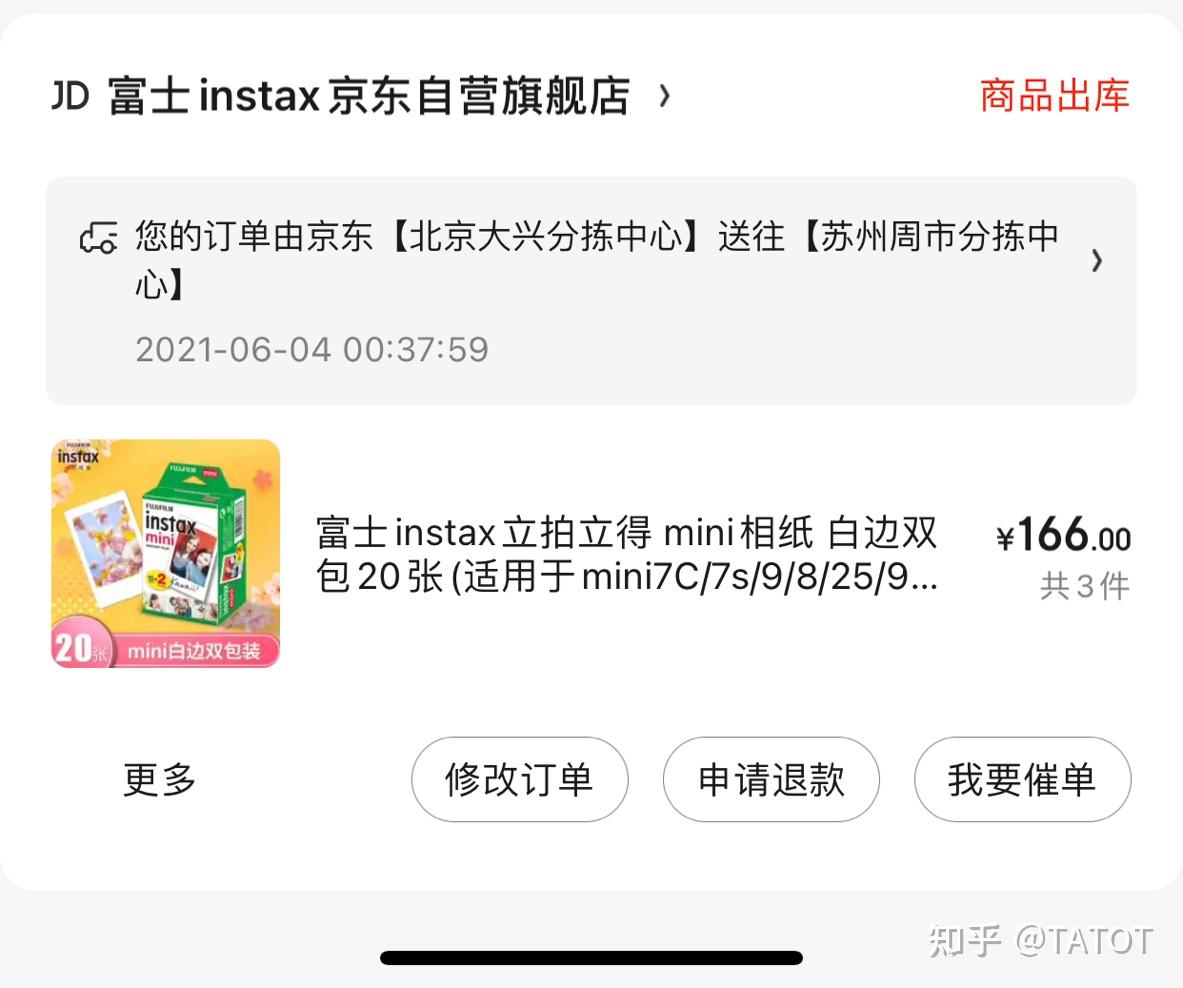Click the 申请退款 button

pyautogui.click(x=771, y=779)
